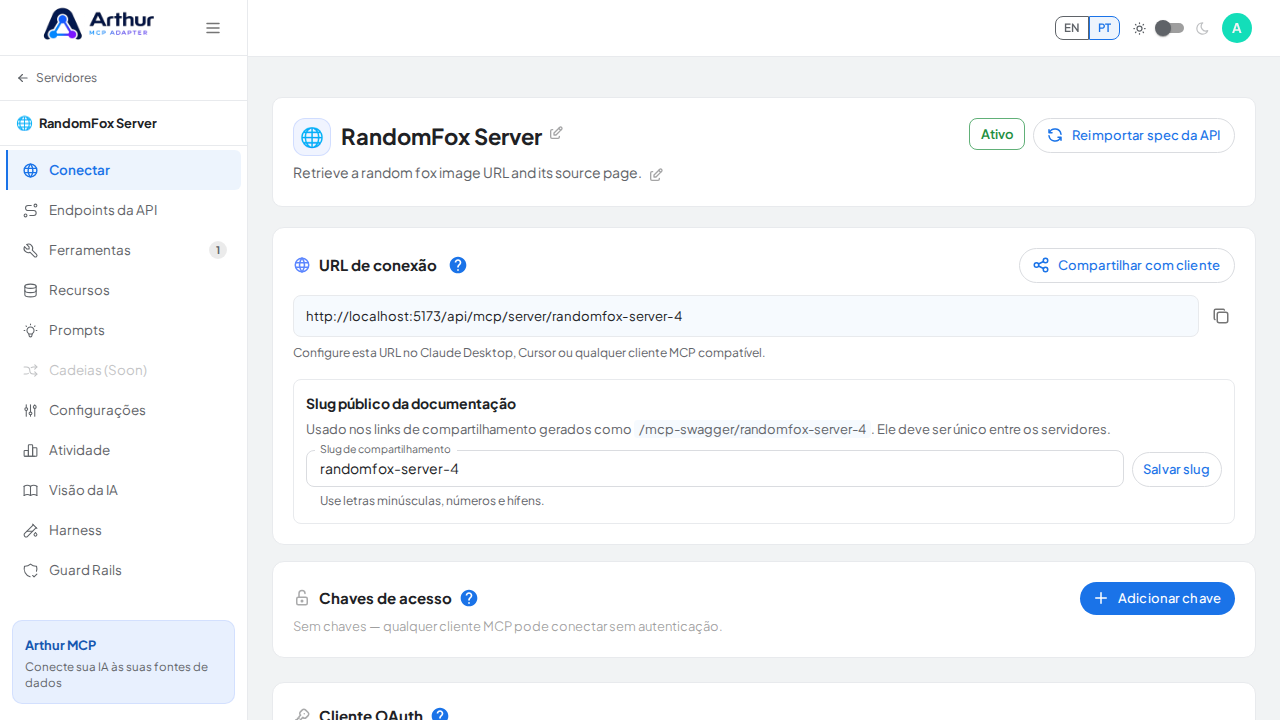Viewport: 1280px width, 720px height.
Task: Open the Atividade section
Action: [123, 450]
